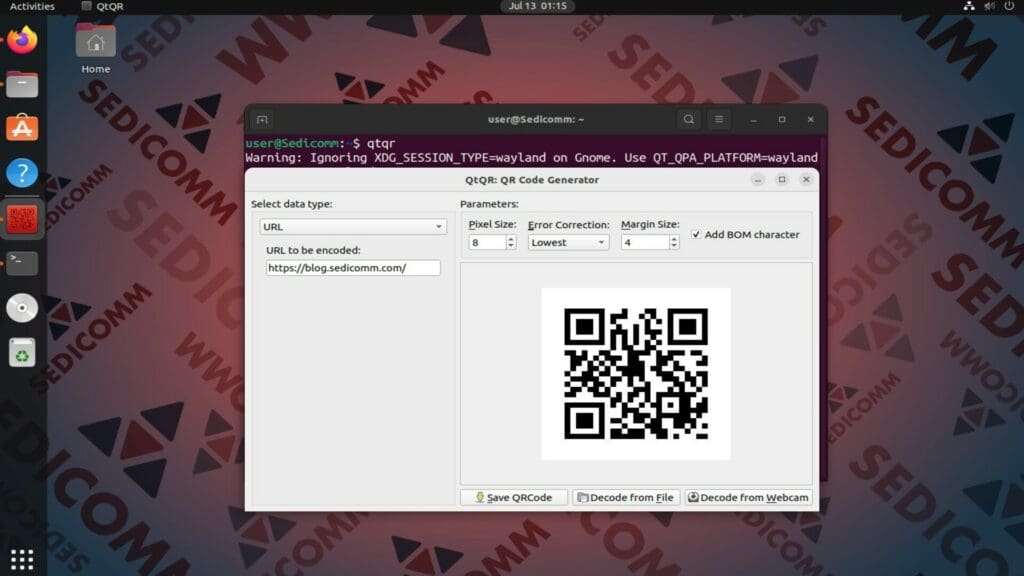1024x576 pixels.
Task: Launch Ubuntu Software from the dock
Action: pyautogui.click(x=22, y=128)
